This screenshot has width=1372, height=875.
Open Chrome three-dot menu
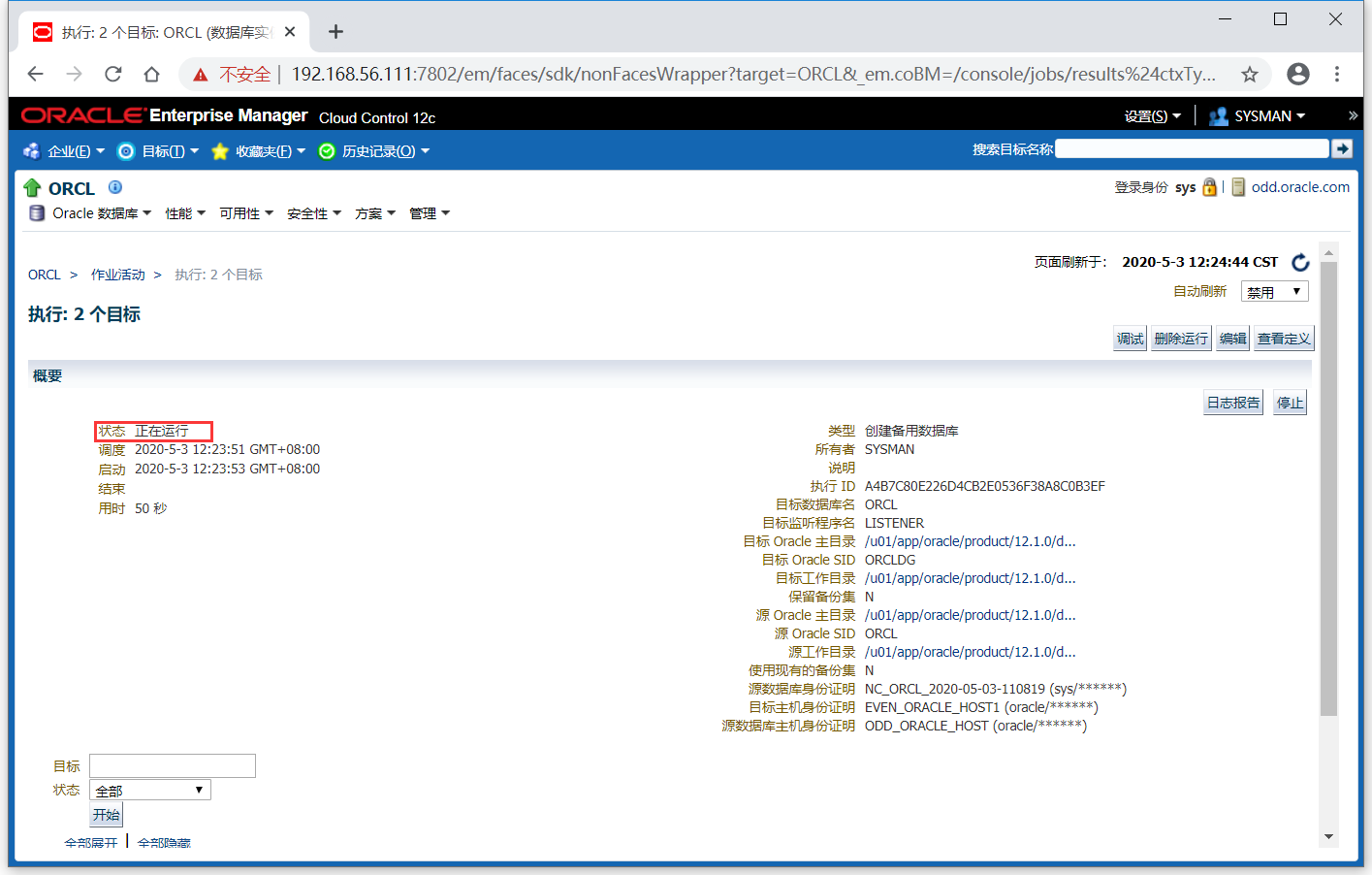(1337, 74)
